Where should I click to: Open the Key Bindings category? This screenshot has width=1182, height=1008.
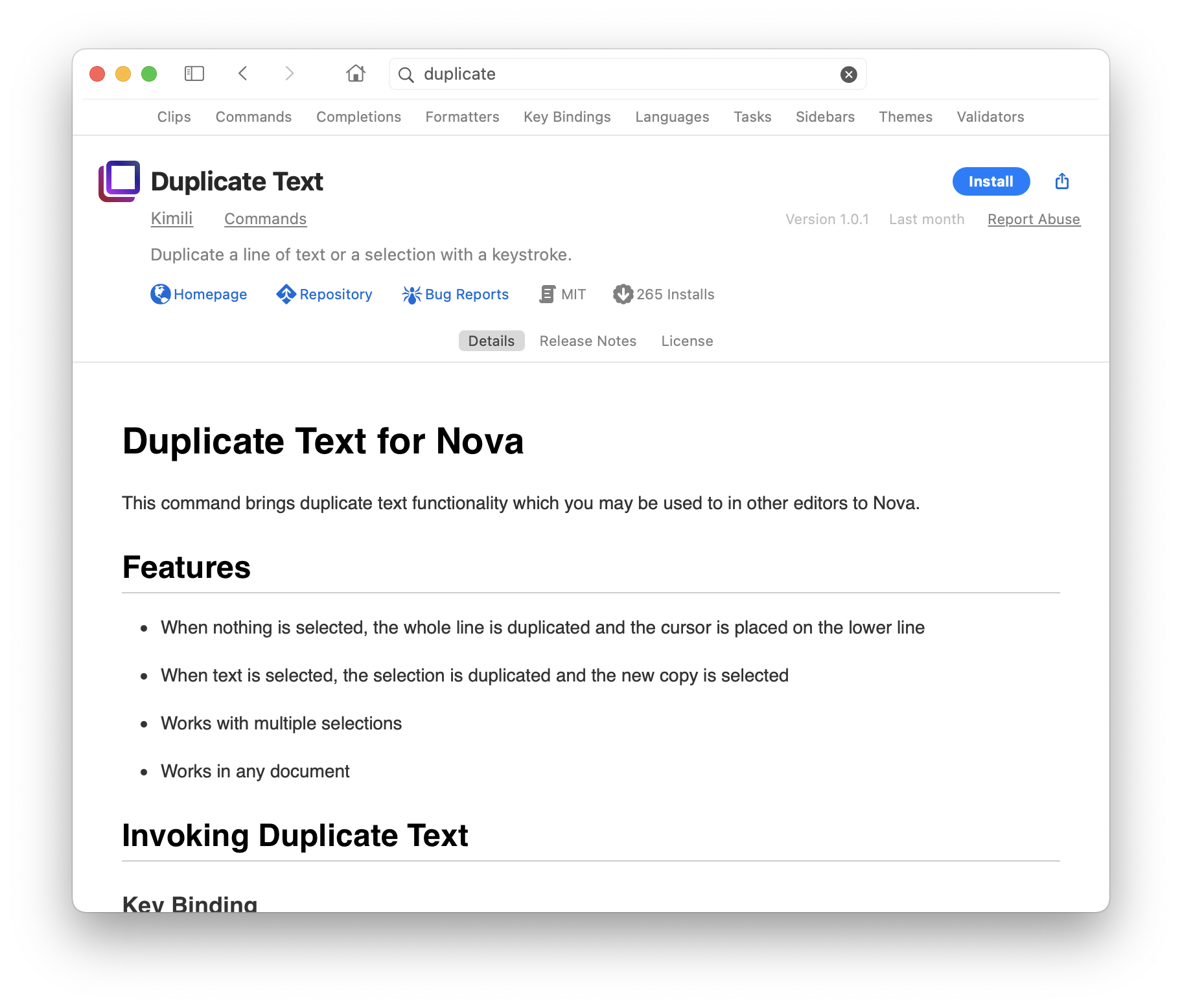pyautogui.click(x=566, y=117)
